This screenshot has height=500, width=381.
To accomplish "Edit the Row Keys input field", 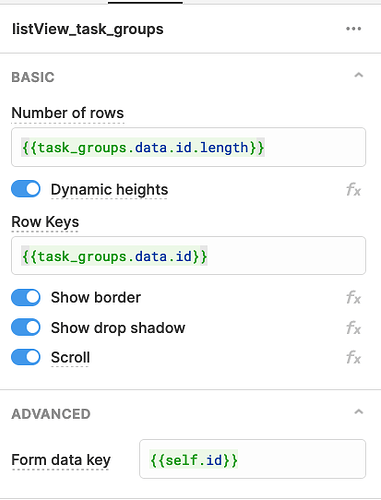I will (188, 256).
